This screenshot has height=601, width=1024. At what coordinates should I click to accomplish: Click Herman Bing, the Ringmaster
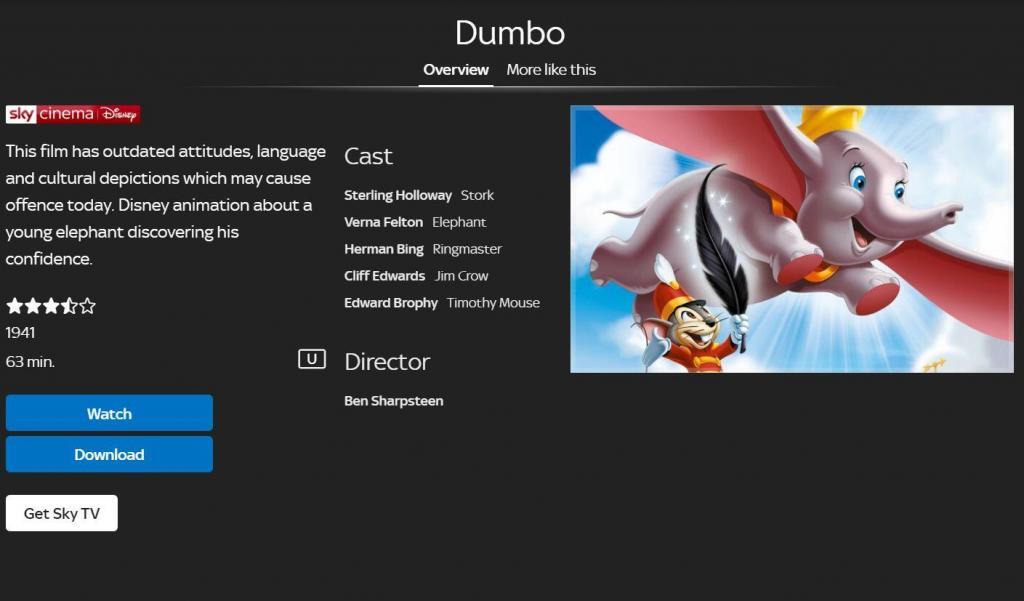tap(384, 249)
